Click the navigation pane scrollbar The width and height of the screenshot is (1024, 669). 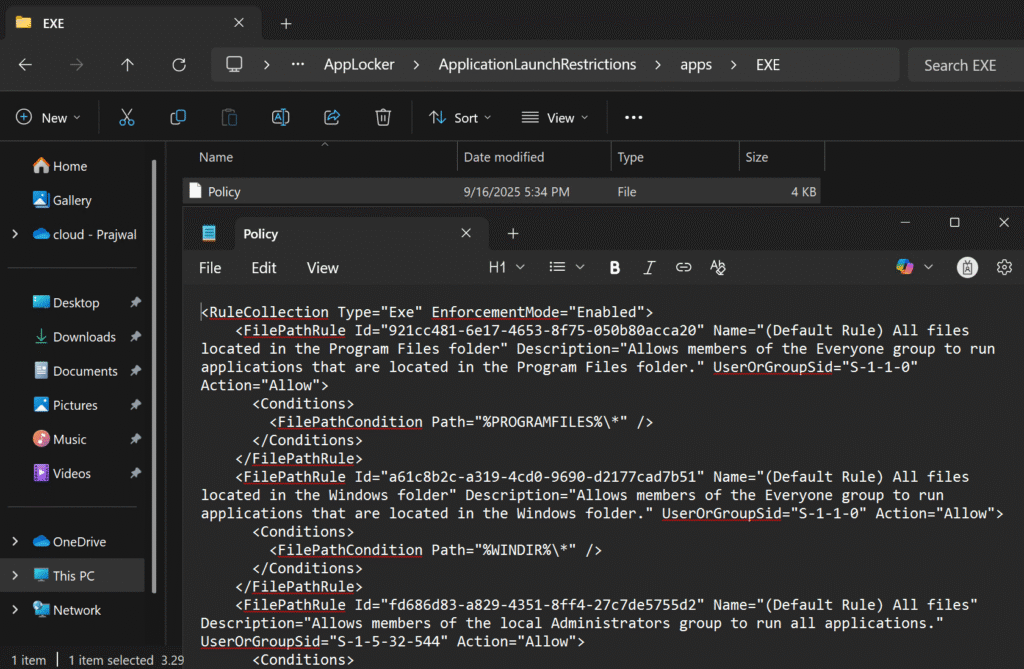click(154, 376)
